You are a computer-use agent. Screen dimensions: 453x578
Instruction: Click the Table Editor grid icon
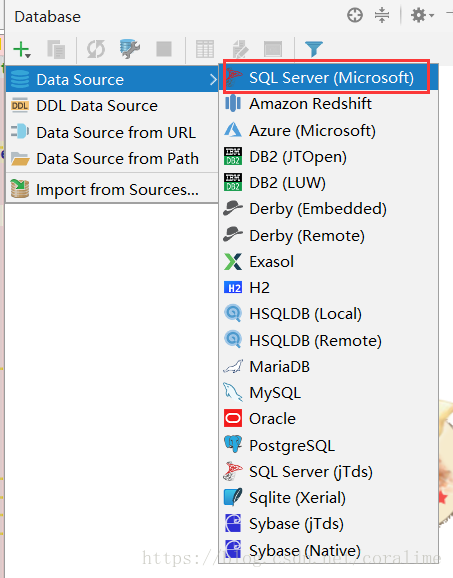point(205,49)
